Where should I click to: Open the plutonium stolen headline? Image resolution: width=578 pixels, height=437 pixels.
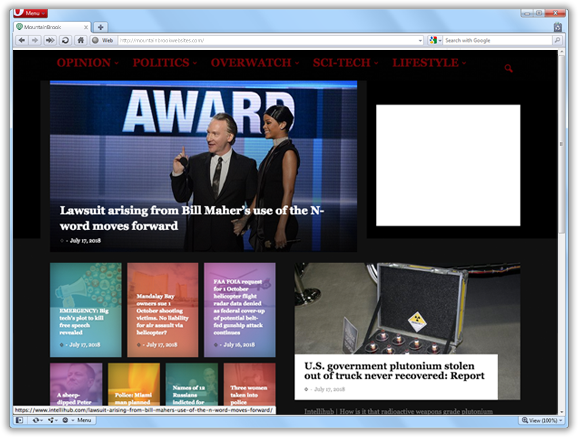pos(394,371)
